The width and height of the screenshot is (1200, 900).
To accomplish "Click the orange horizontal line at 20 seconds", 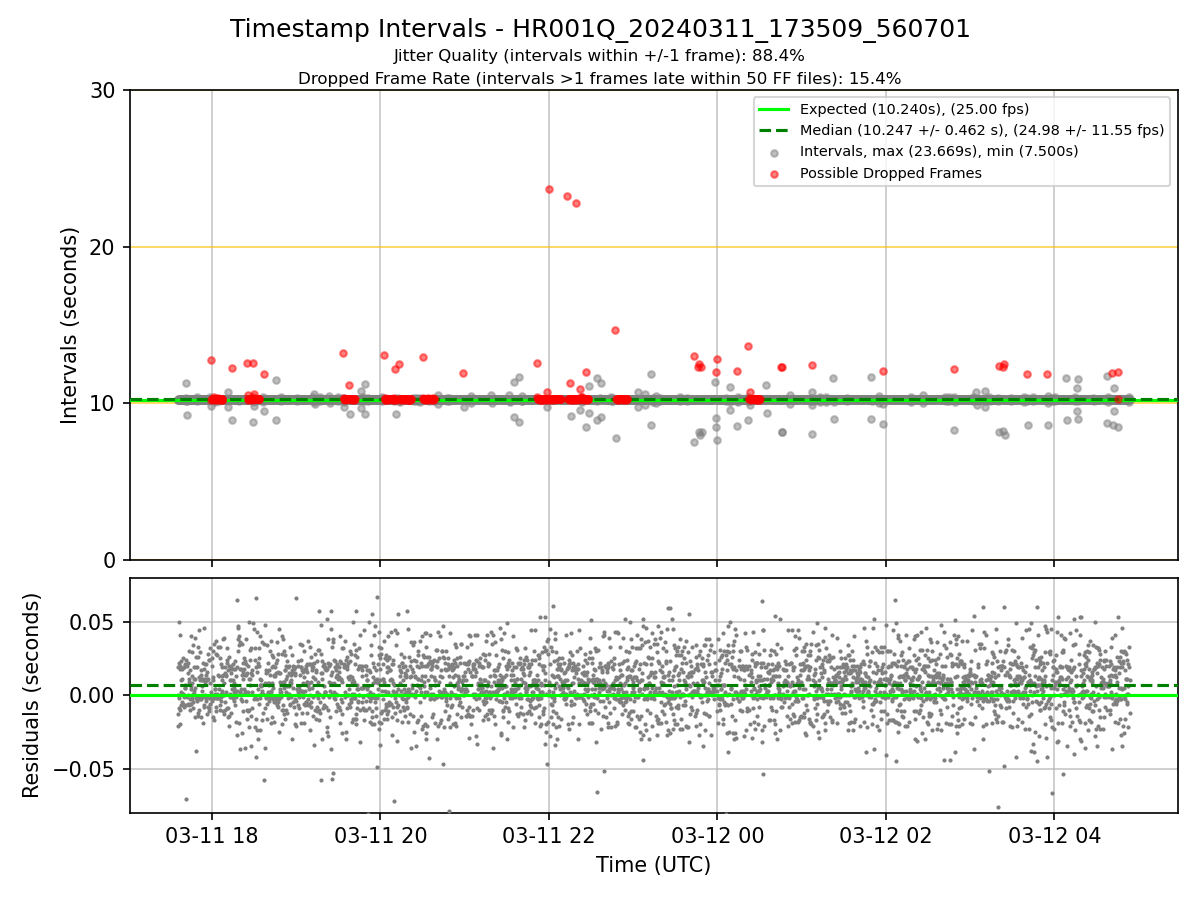I will pyautogui.click(x=654, y=247).
